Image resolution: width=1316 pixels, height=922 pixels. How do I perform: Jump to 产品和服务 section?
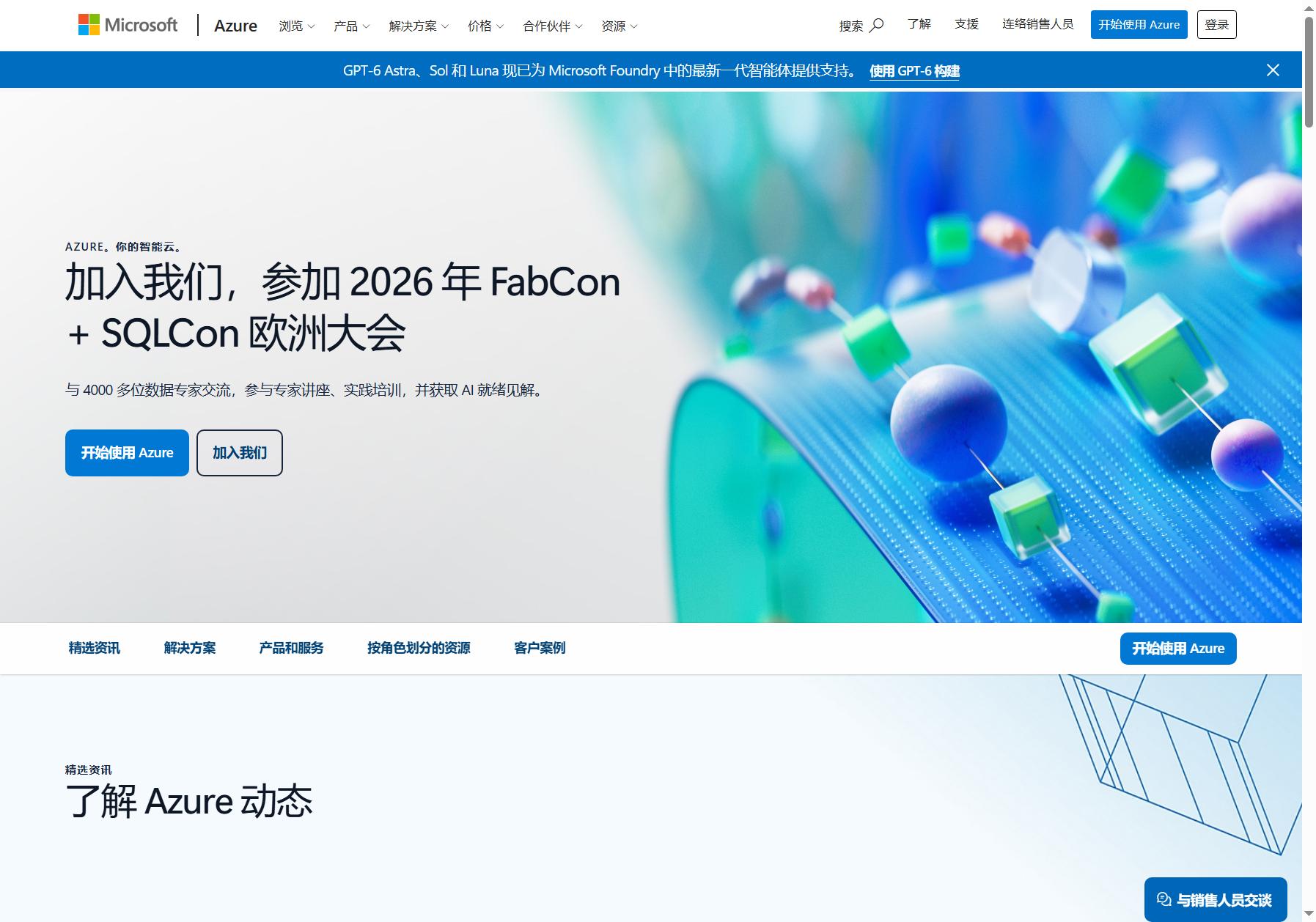(291, 648)
